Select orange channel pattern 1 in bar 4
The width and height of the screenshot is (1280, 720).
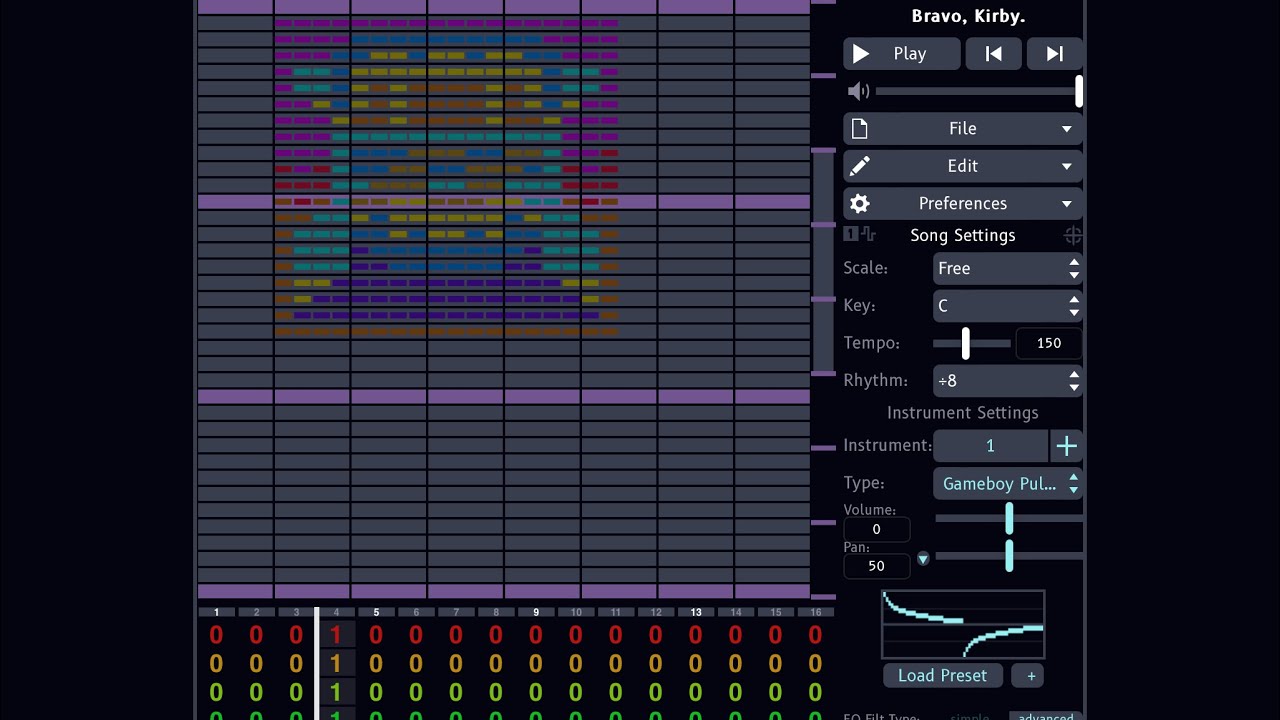(x=336, y=663)
